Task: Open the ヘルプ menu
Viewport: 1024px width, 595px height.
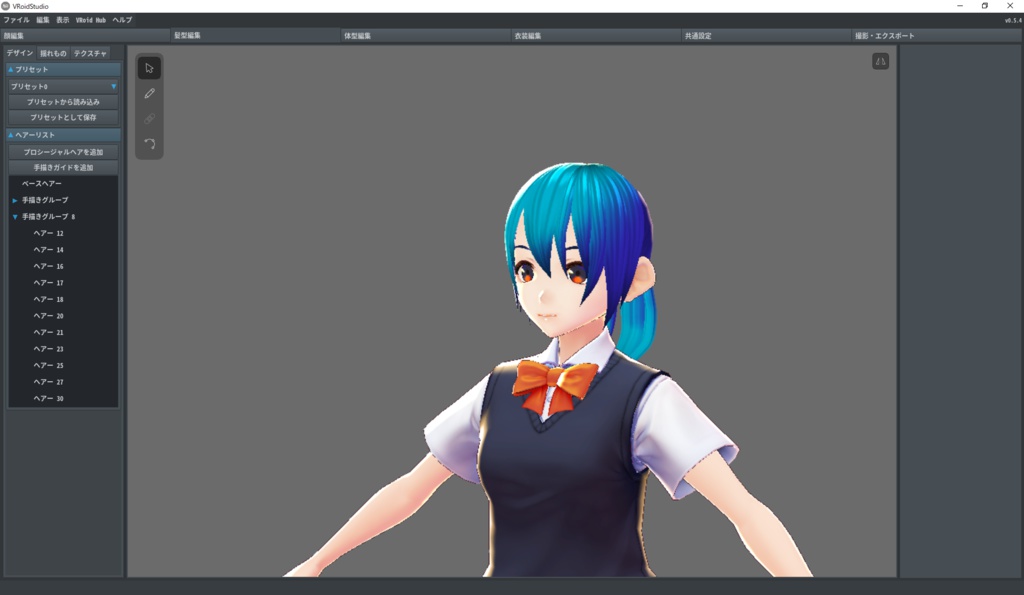Action: 122,20
